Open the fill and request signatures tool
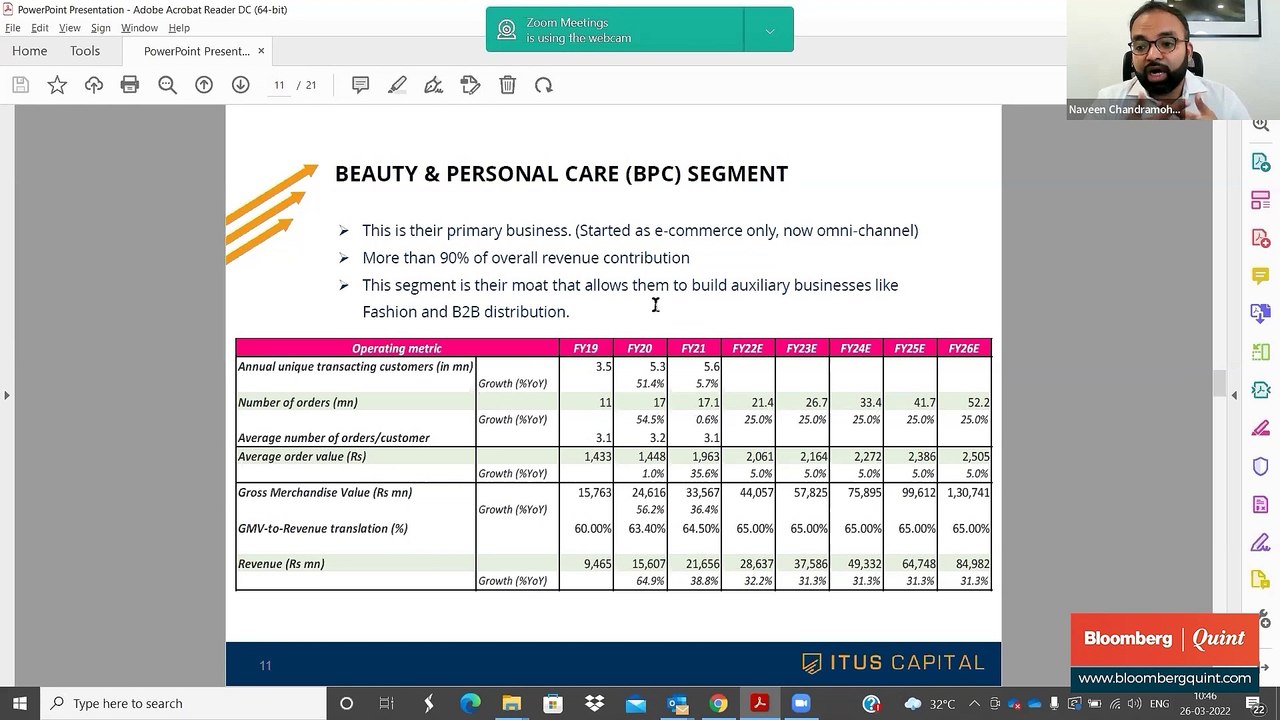The height and width of the screenshot is (720, 1280). [x=471, y=85]
